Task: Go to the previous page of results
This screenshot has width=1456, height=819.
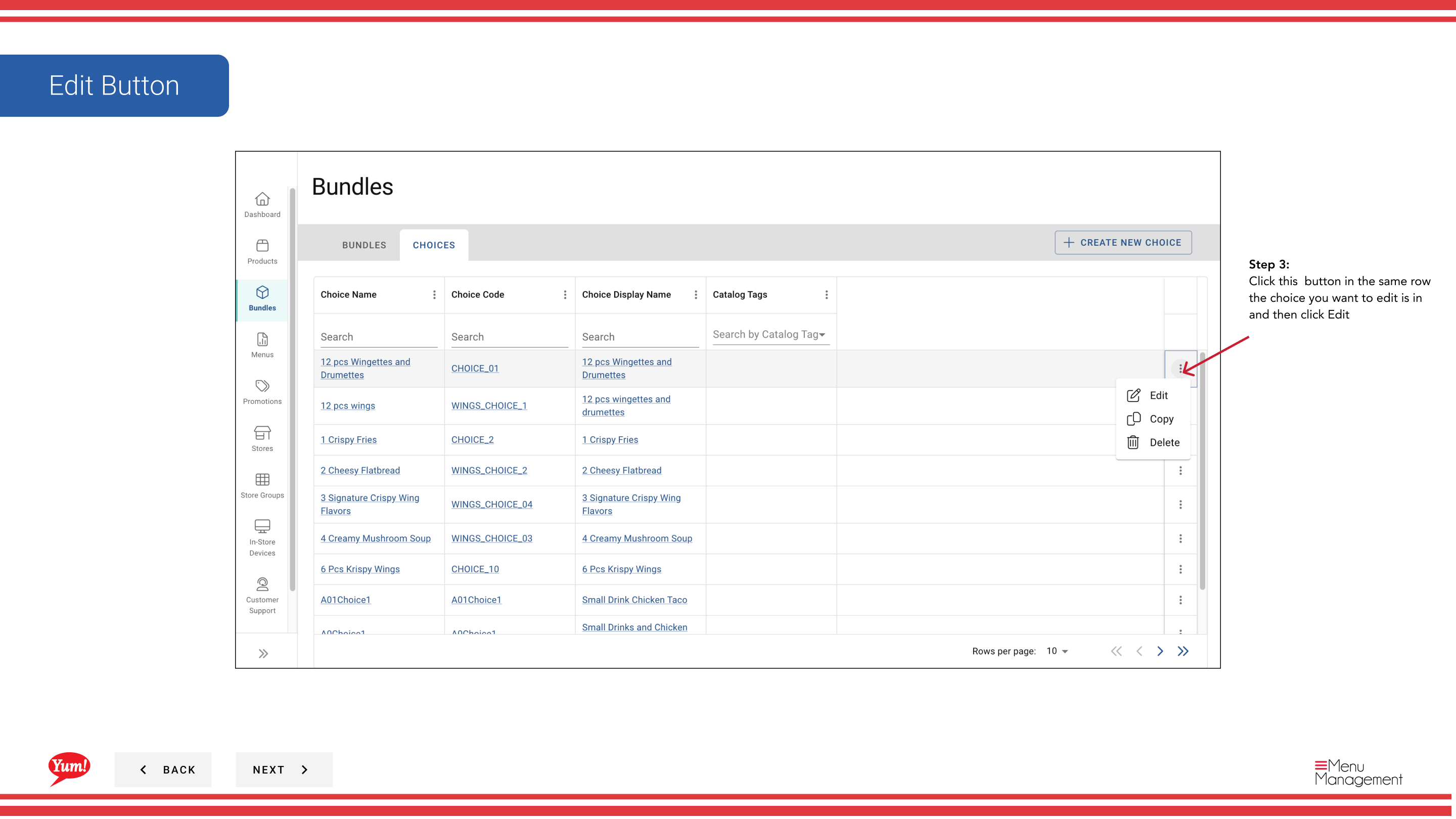Action: pyautogui.click(x=1139, y=651)
